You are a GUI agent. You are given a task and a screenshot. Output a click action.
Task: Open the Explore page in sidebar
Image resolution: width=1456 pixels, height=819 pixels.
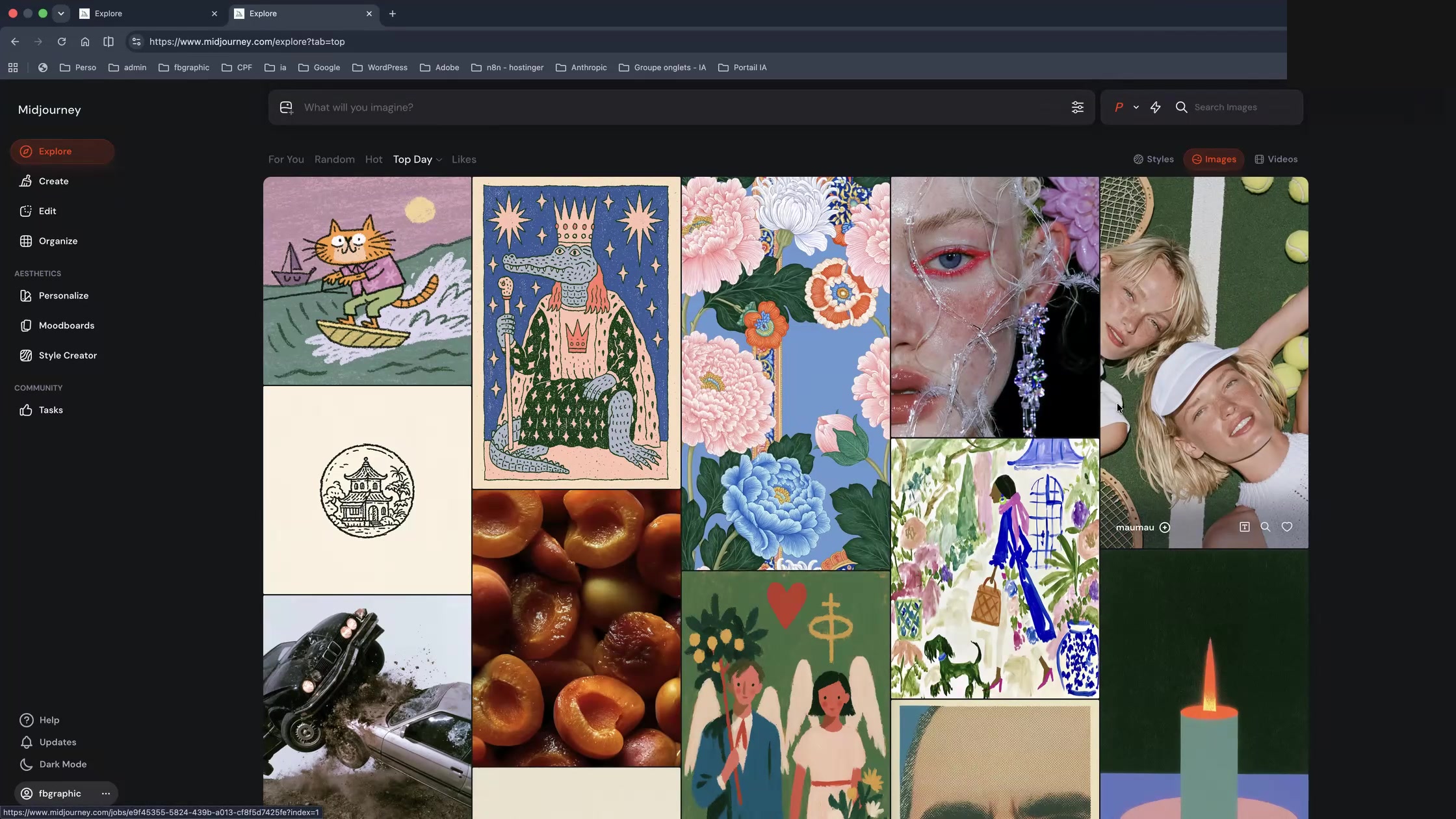tap(62, 151)
